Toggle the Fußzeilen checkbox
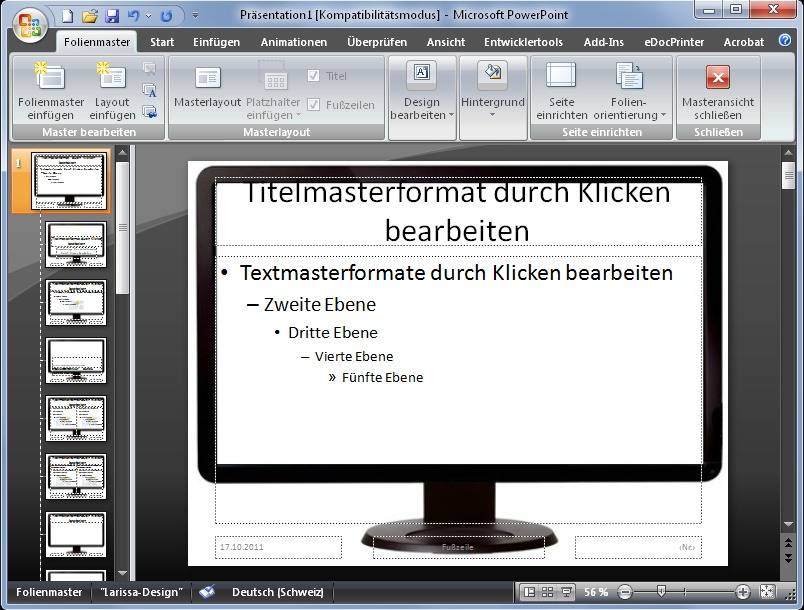 (315, 102)
